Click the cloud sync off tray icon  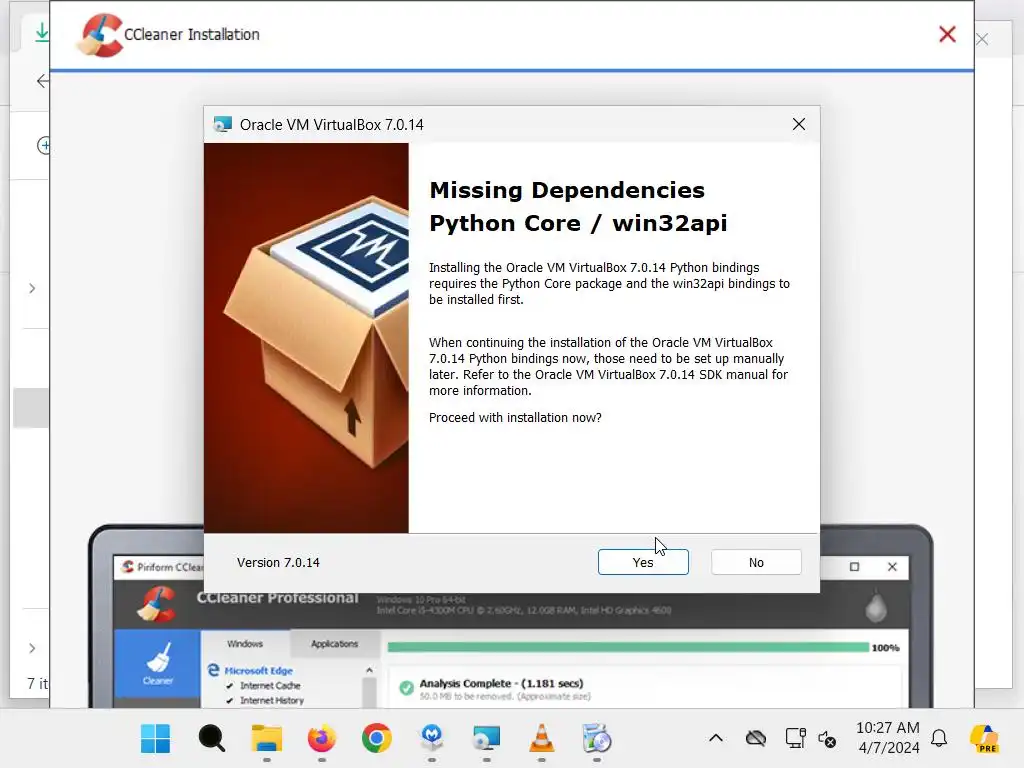click(756, 738)
